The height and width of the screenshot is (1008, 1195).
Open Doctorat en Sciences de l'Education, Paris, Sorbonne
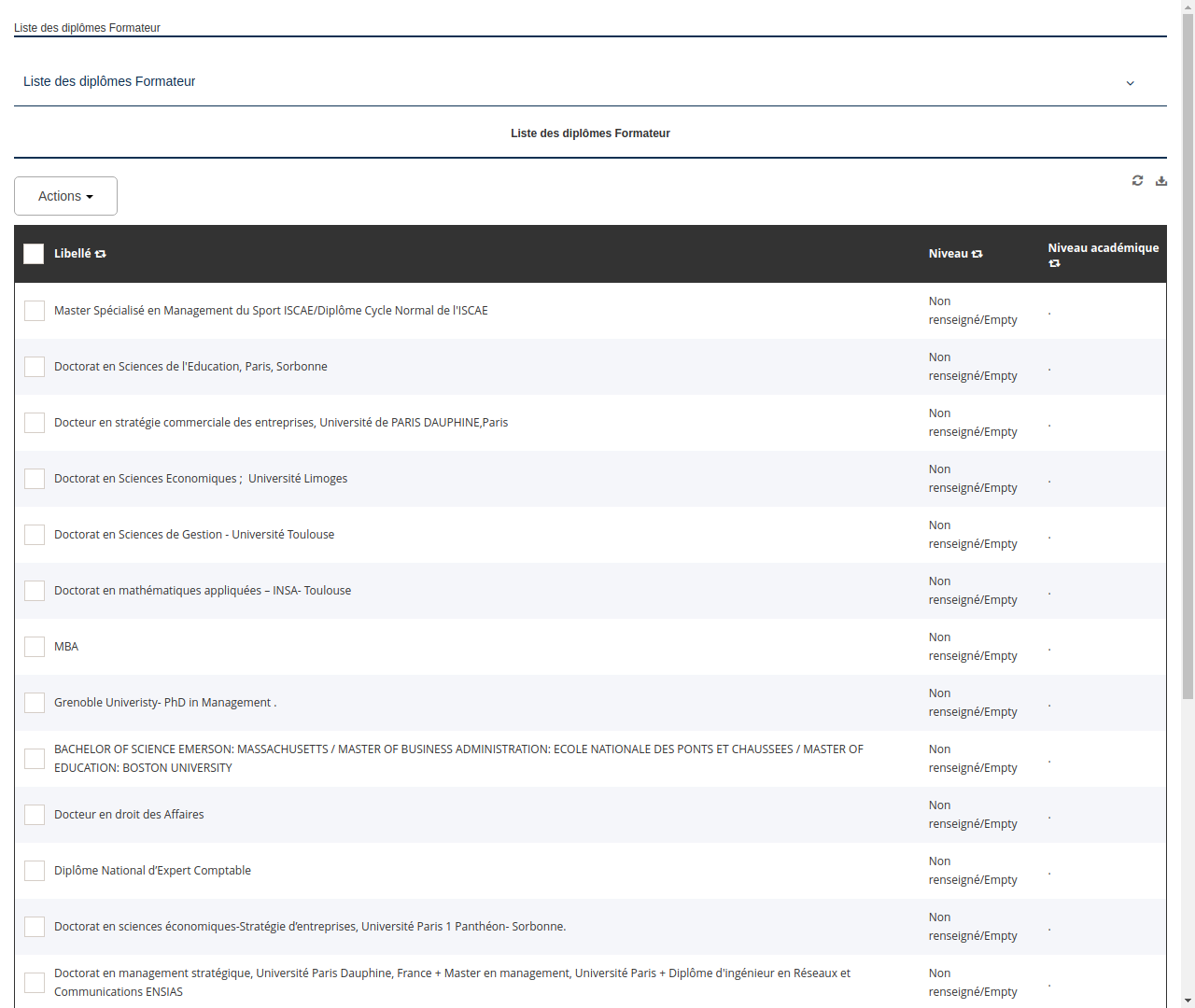pos(190,366)
